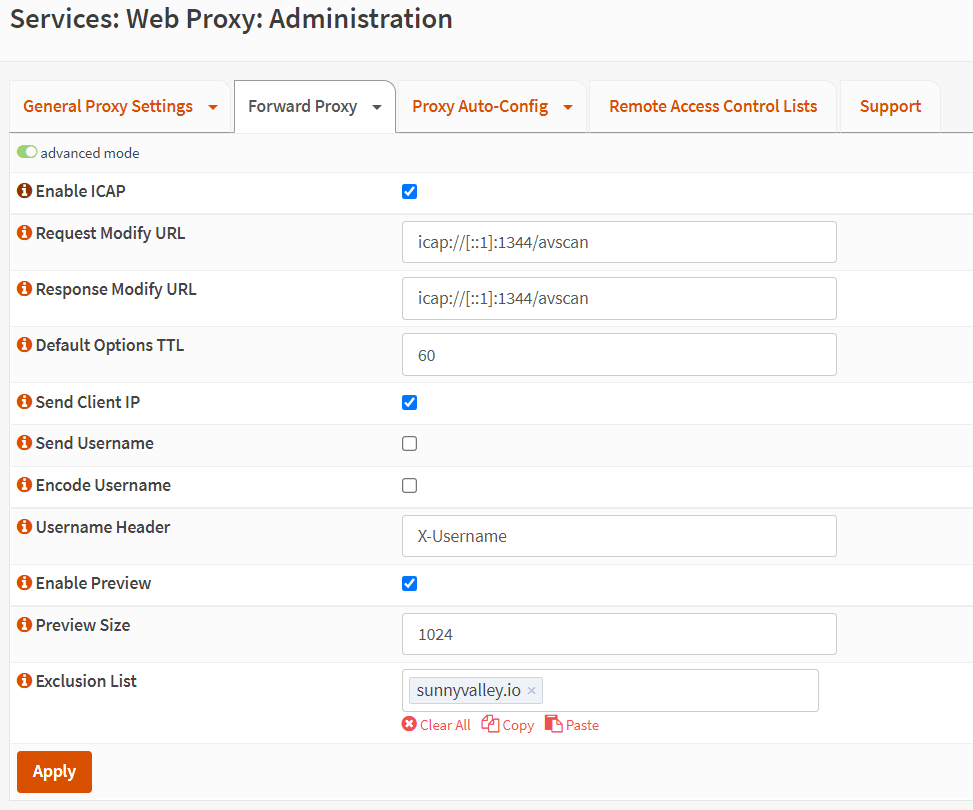
Task: Click the Paste link under Exclusion List
Action: click(572, 725)
